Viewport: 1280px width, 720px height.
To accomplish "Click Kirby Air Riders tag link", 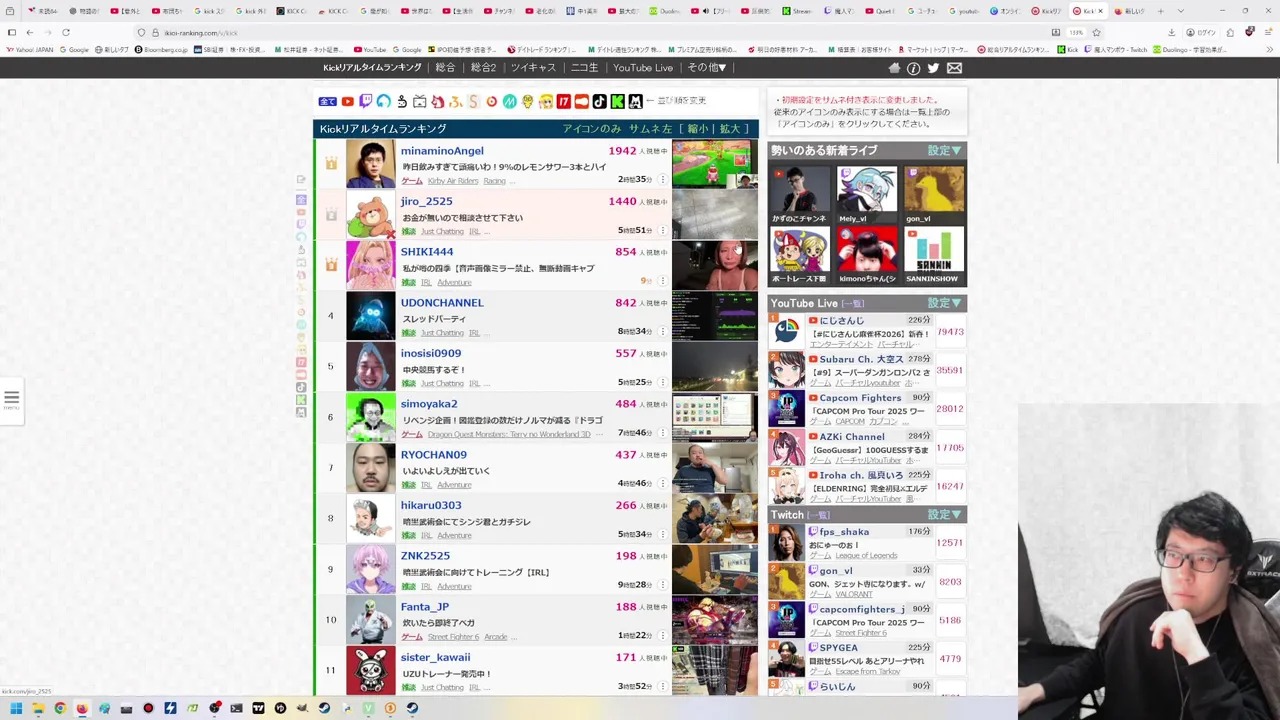I will (x=453, y=181).
